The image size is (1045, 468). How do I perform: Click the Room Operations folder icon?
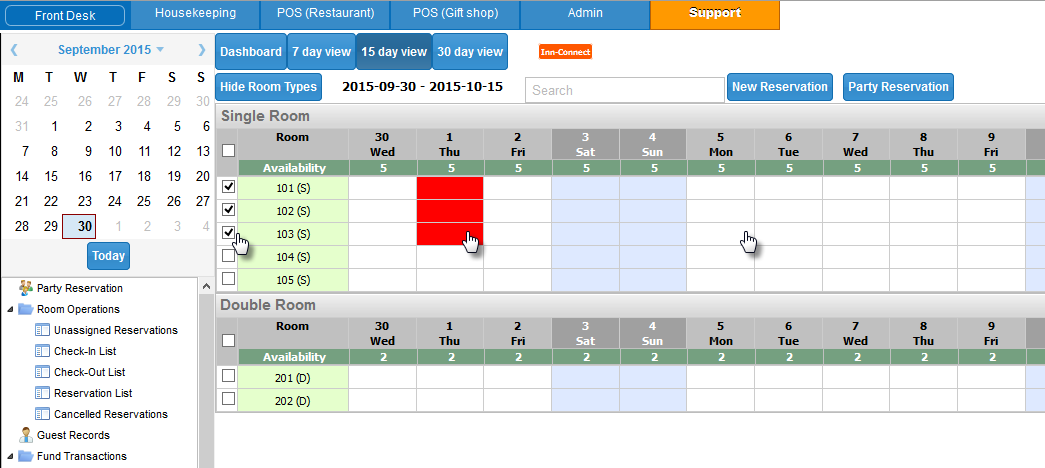coord(25,309)
